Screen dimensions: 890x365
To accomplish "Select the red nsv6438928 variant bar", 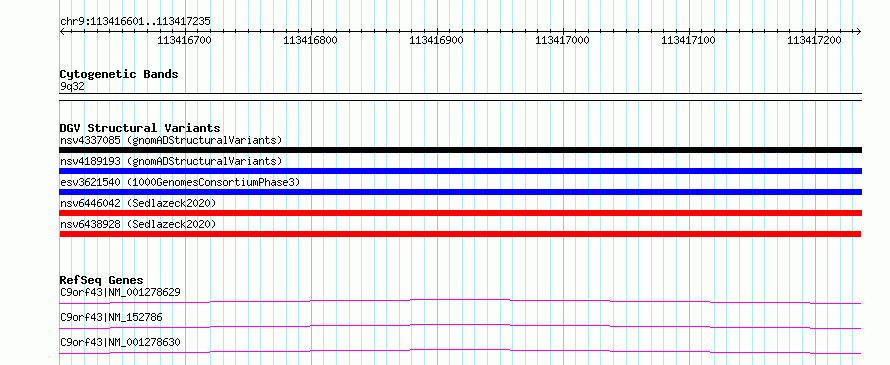I will [x=460, y=234].
